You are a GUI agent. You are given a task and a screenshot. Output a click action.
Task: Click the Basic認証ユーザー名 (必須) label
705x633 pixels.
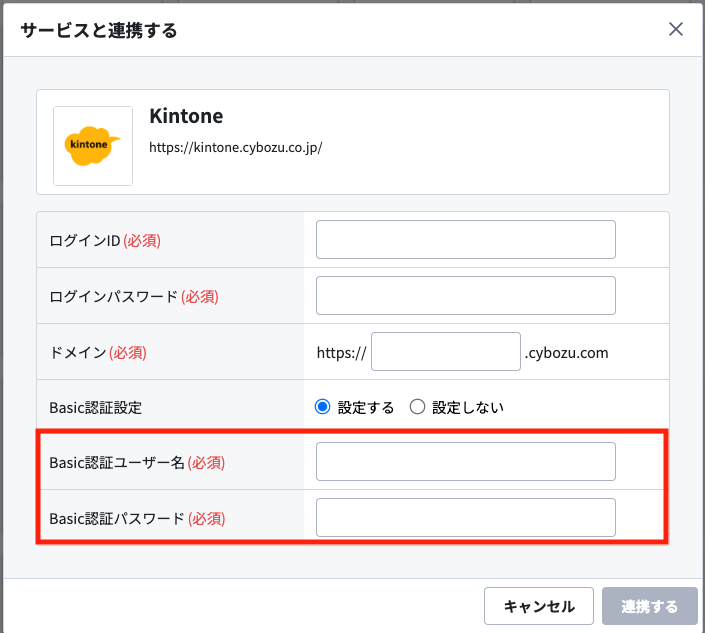click(137, 463)
